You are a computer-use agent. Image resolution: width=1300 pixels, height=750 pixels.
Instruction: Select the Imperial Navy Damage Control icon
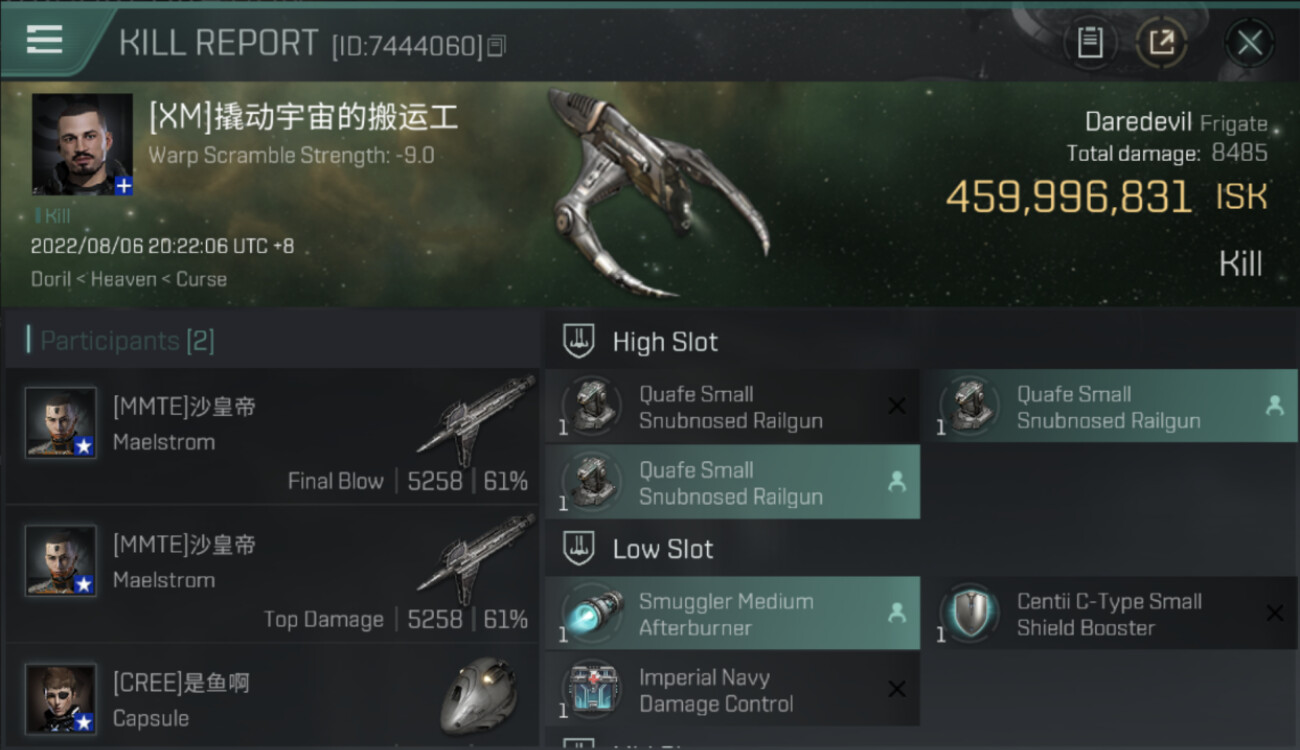(x=593, y=690)
